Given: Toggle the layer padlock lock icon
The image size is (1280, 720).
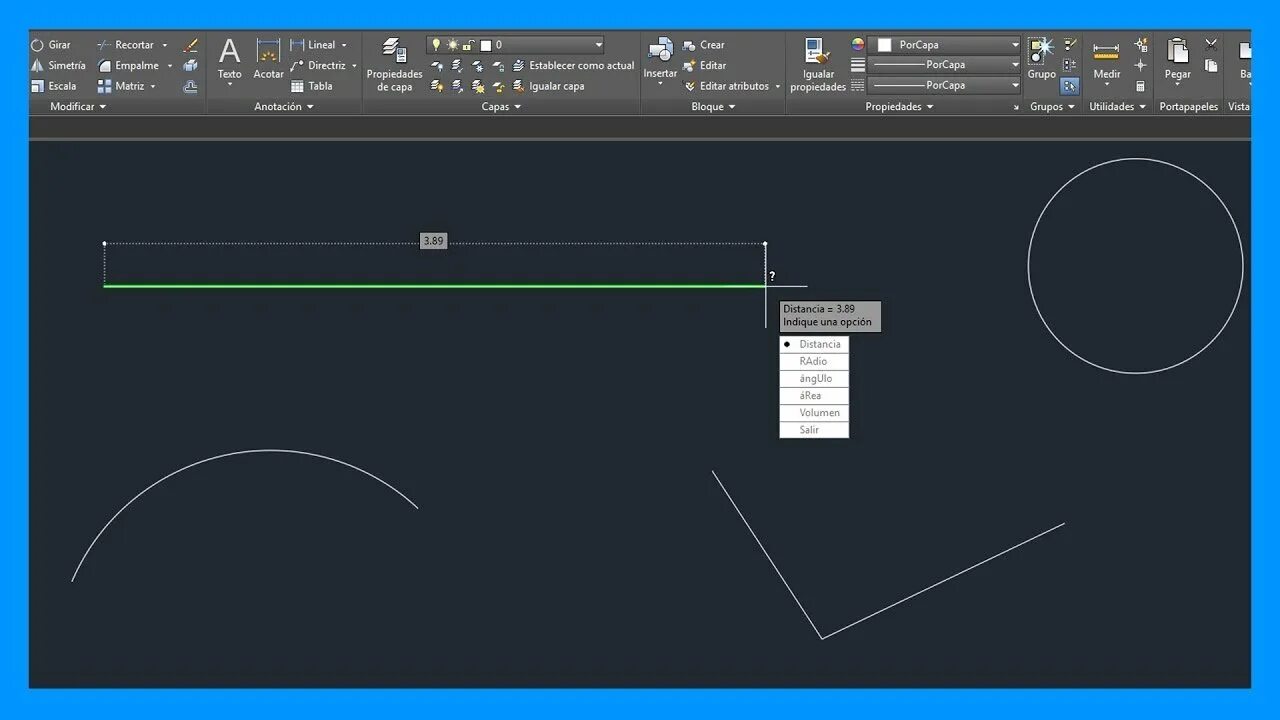Looking at the screenshot, I should coord(467,45).
